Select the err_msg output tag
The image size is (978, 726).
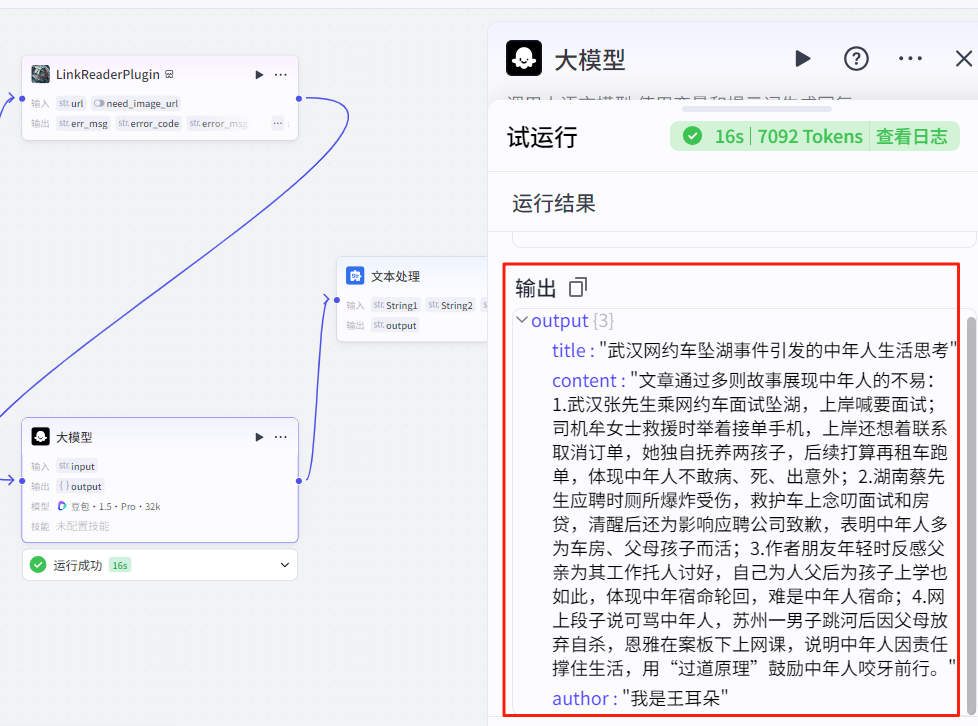tap(84, 123)
